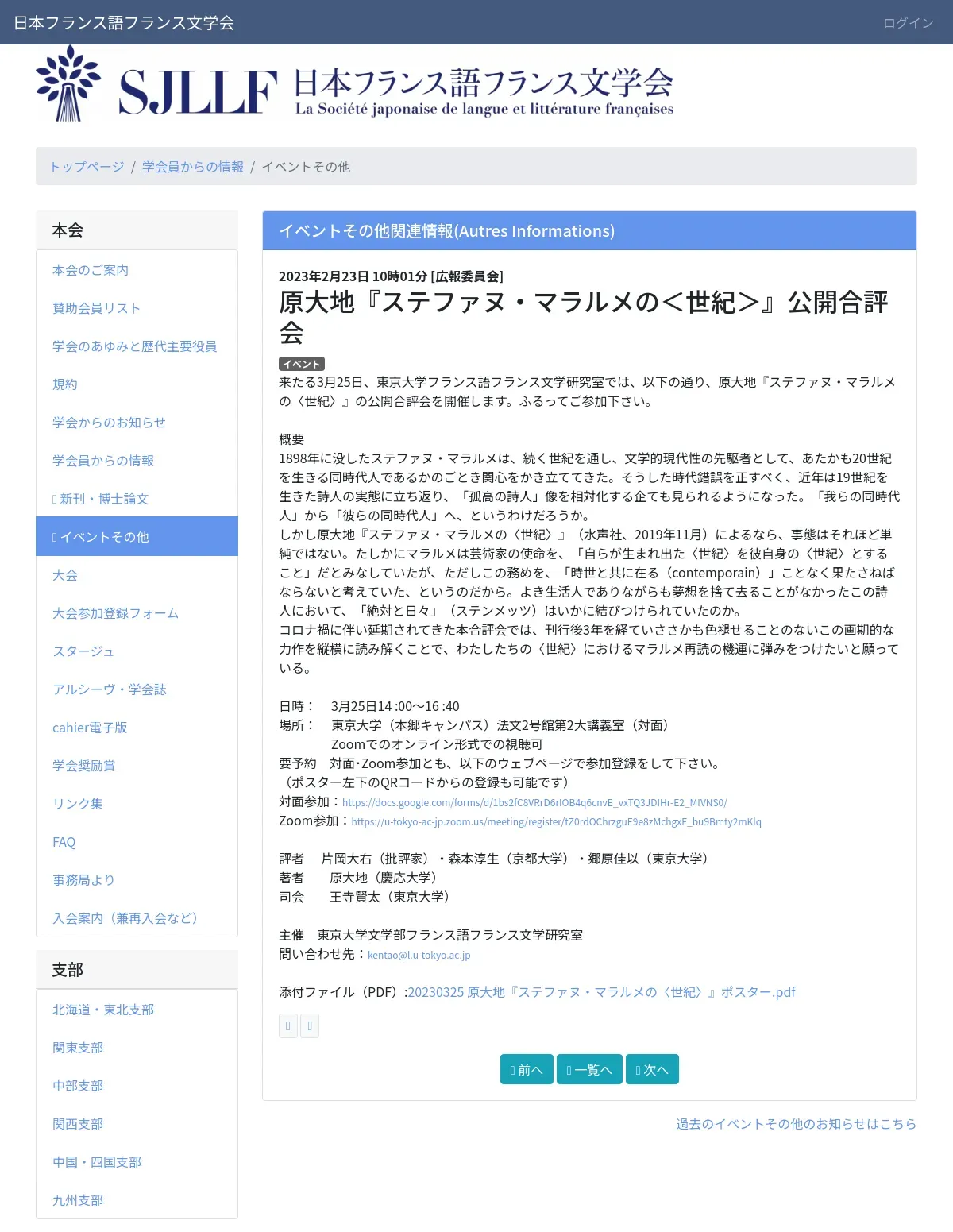Go to トップページ breadcrumb

tap(87, 166)
